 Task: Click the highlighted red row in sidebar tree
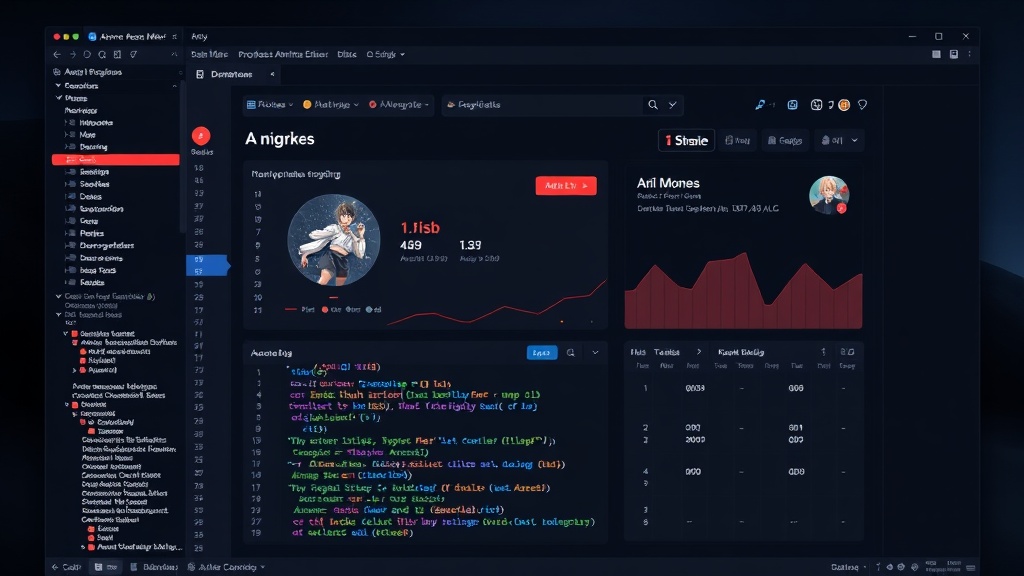[116, 159]
